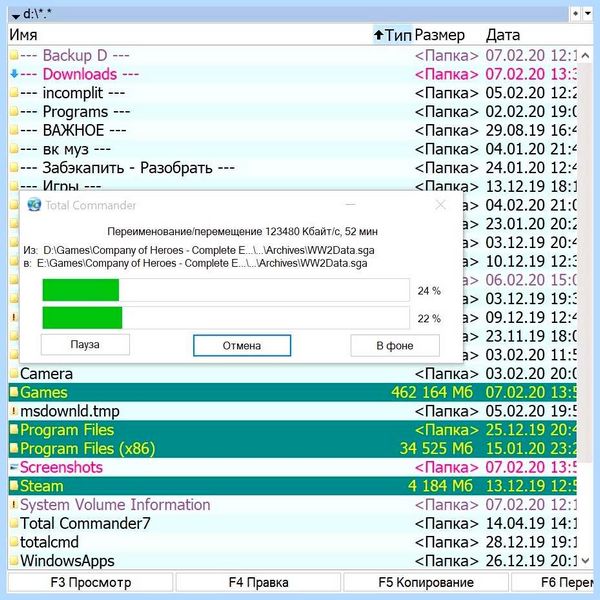Screen dimensions: 600x600
Task: Click the Backup D folder icon
Action: pos(14,55)
